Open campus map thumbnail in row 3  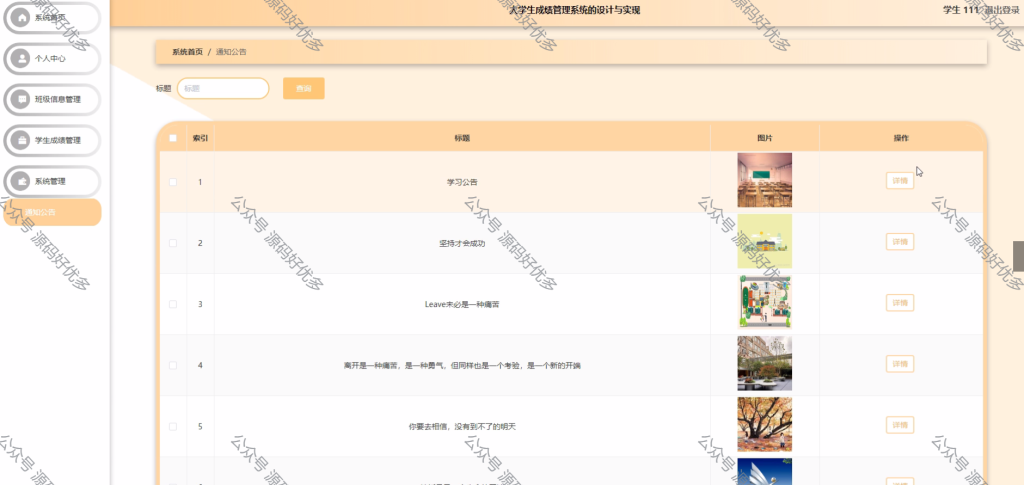(x=765, y=302)
